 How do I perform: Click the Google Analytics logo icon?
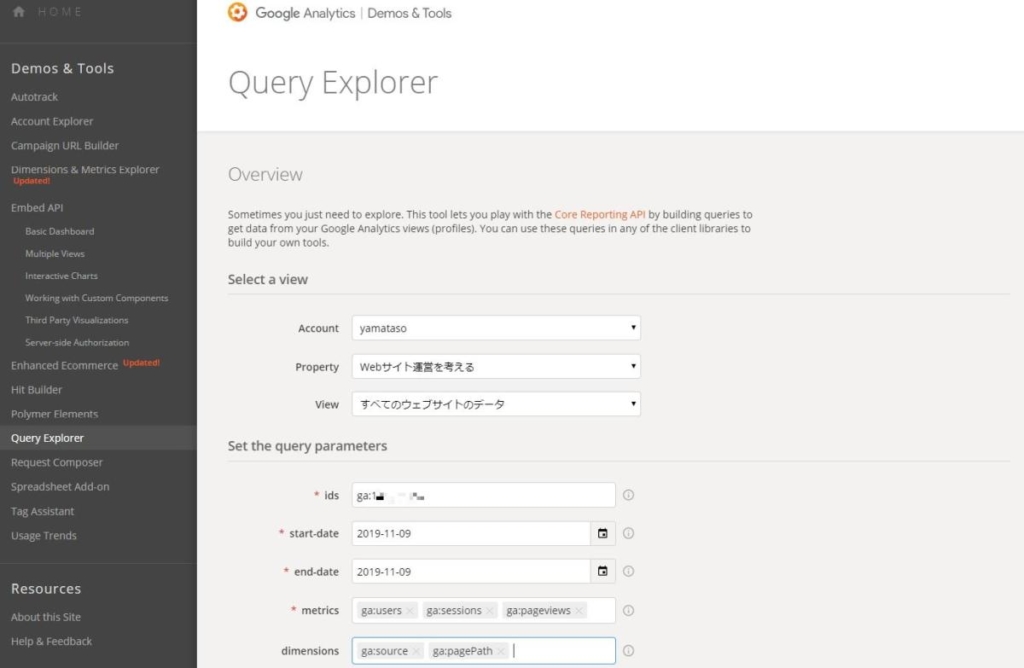(x=237, y=13)
